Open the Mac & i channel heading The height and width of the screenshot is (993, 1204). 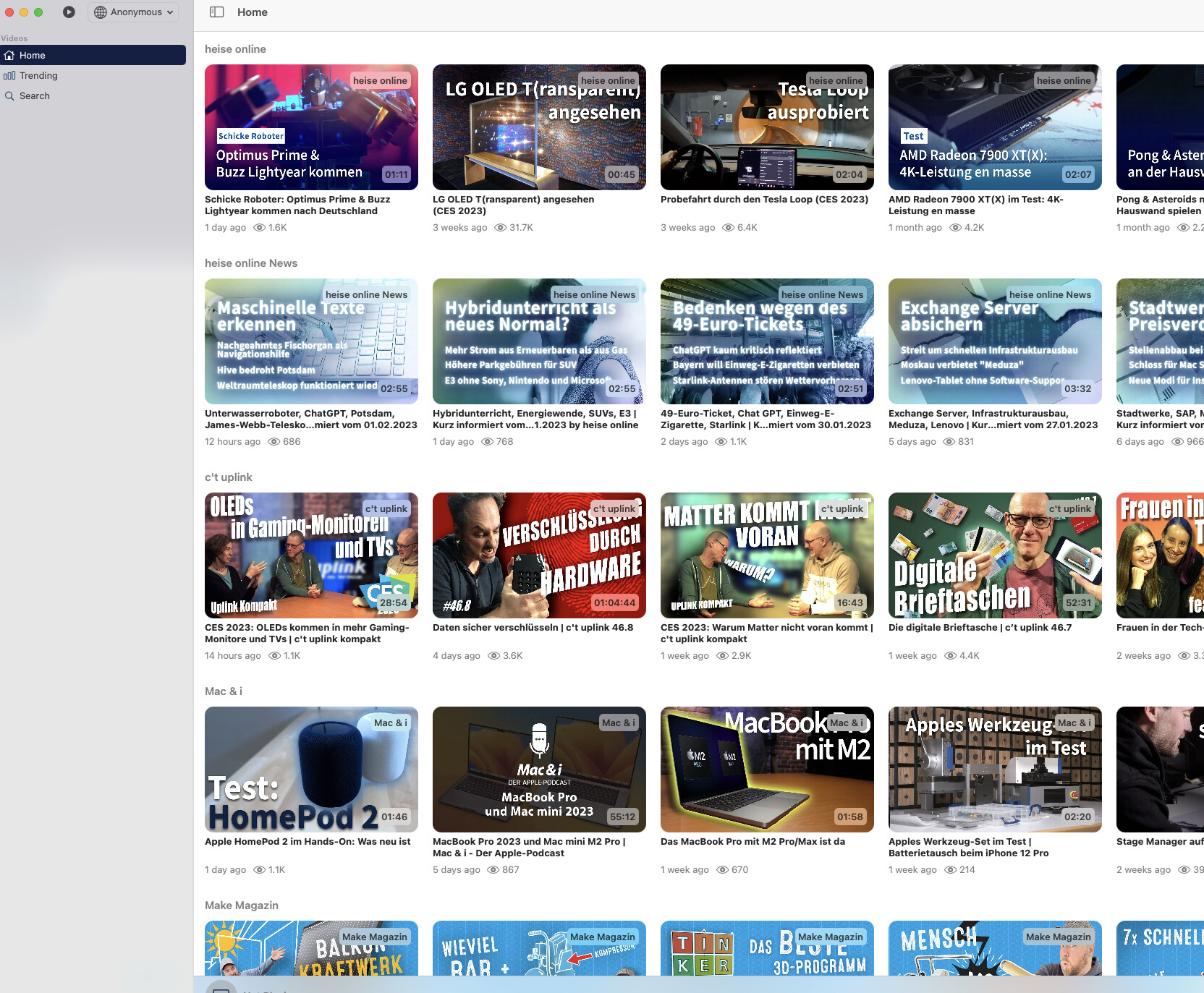(224, 691)
